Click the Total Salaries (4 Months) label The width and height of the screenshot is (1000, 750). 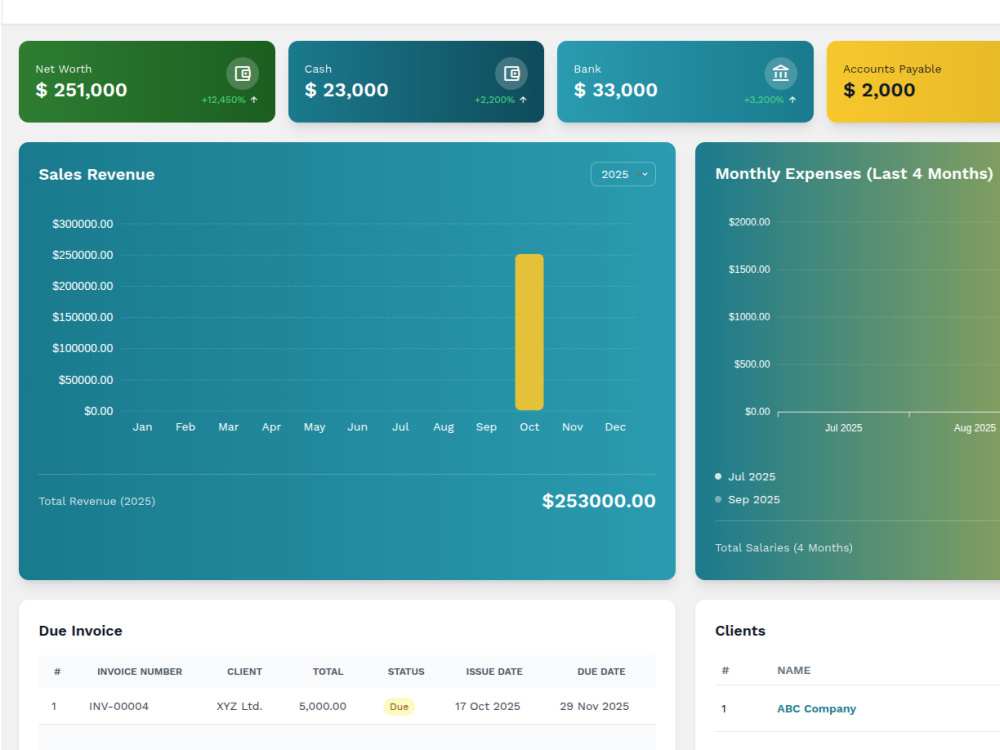(784, 548)
